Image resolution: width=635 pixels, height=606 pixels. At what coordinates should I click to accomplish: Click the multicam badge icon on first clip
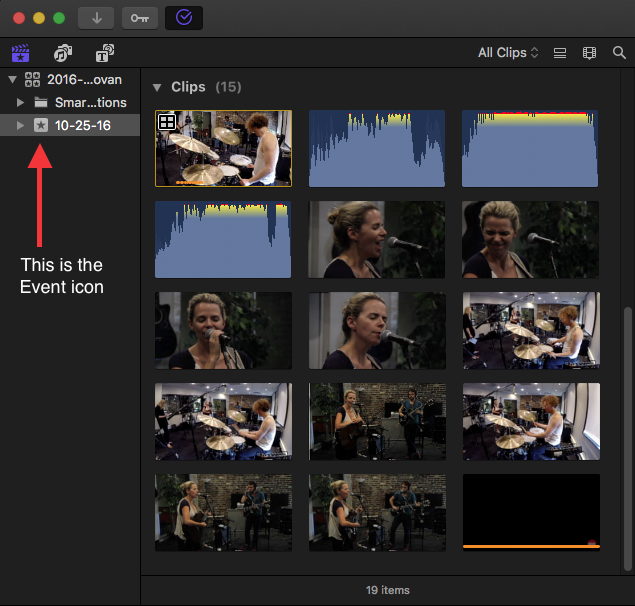[167, 122]
